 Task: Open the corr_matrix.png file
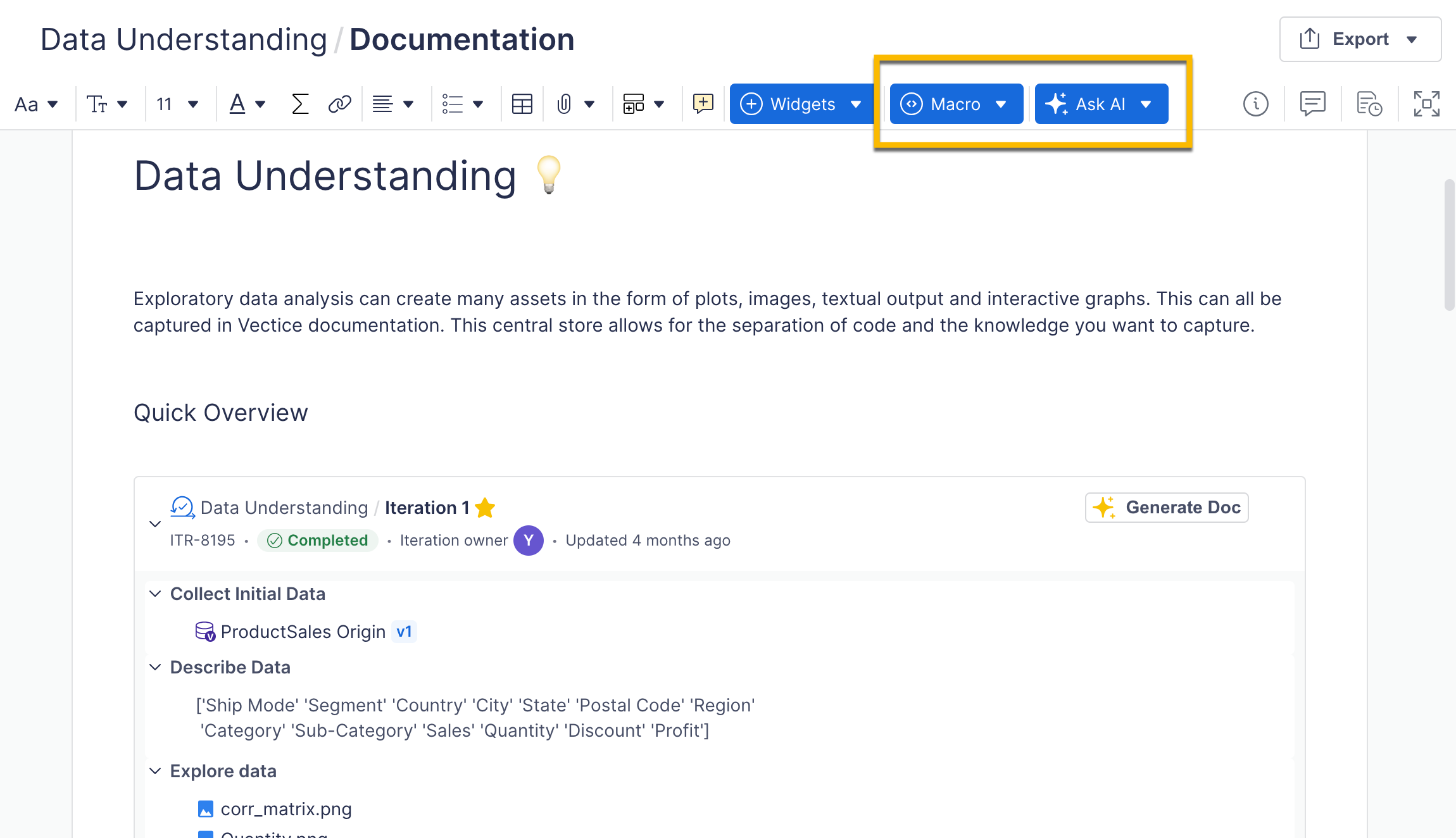pyautogui.click(x=286, y=809)
